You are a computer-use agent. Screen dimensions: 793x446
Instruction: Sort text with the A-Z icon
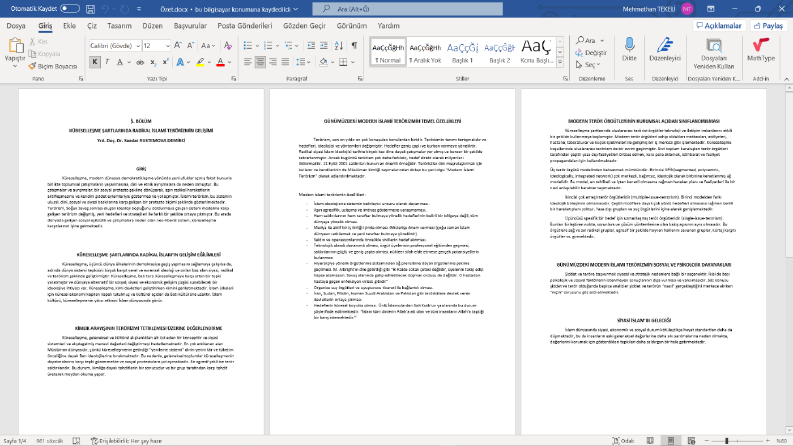tap(339, 46)
